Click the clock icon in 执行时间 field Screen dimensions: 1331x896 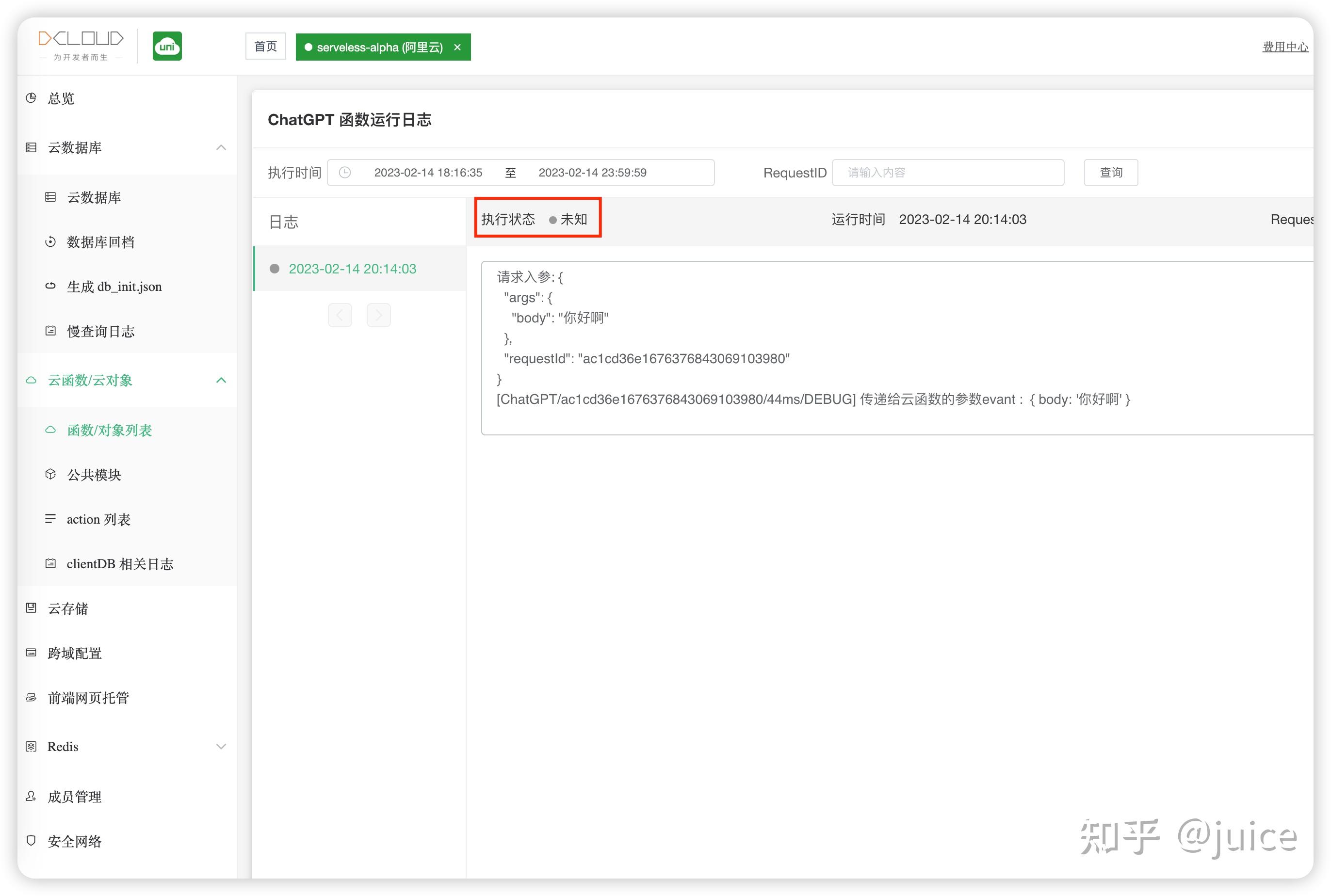click(x=345, y=173)
